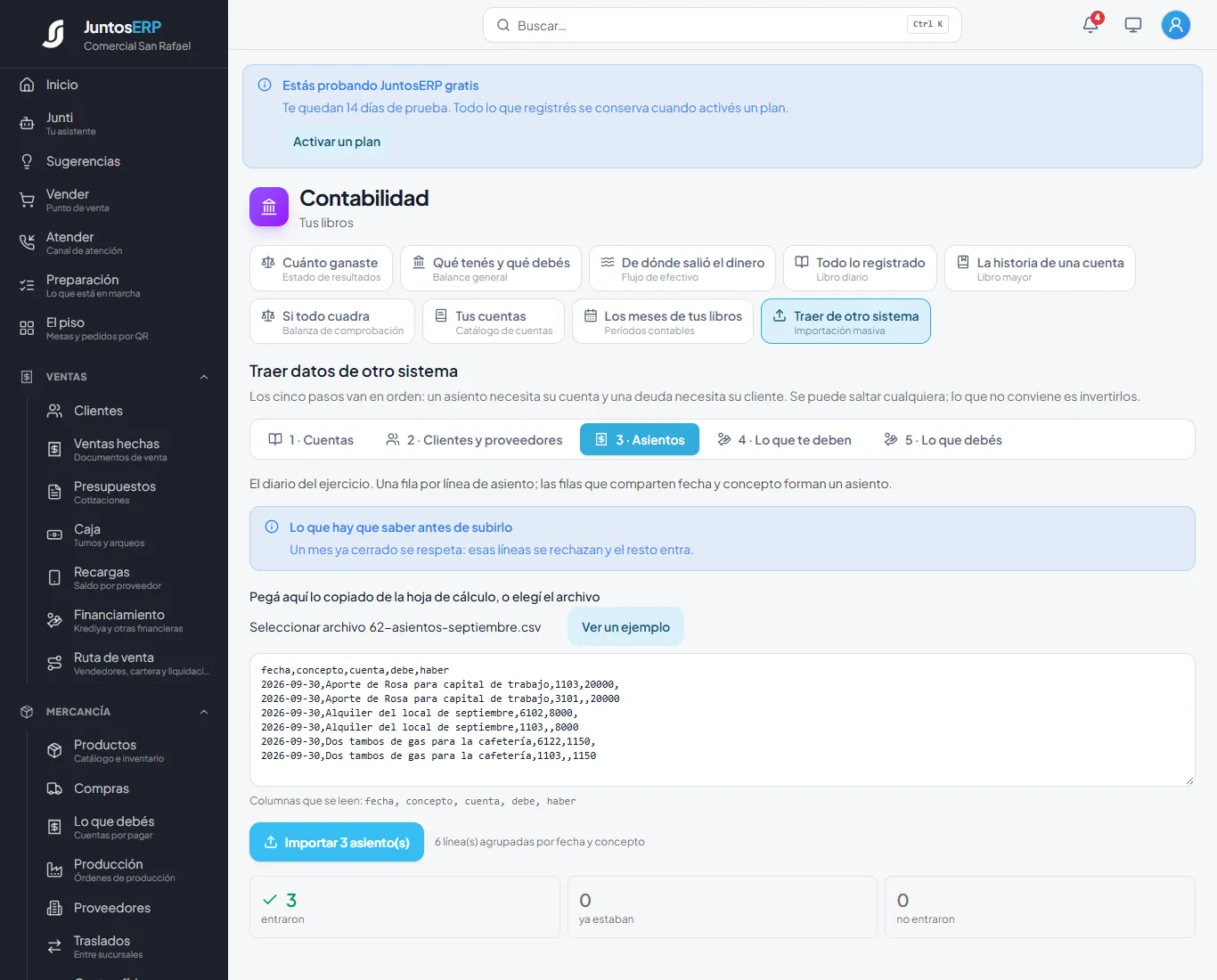Click the purple Contabilidad bank icon
The image size is (1217, 980).
pyautogui.click(x=269, y=207)
